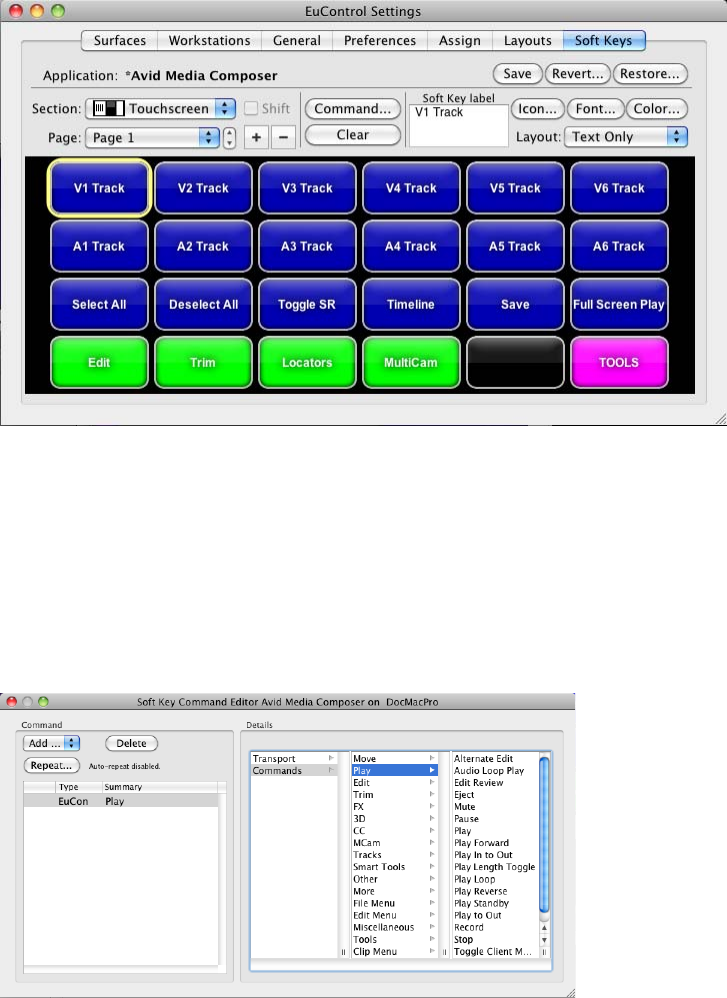The height and width of the screenshot is (998, 727).
Task: Select the V3 Track soft key
Action: pos(307,188)
